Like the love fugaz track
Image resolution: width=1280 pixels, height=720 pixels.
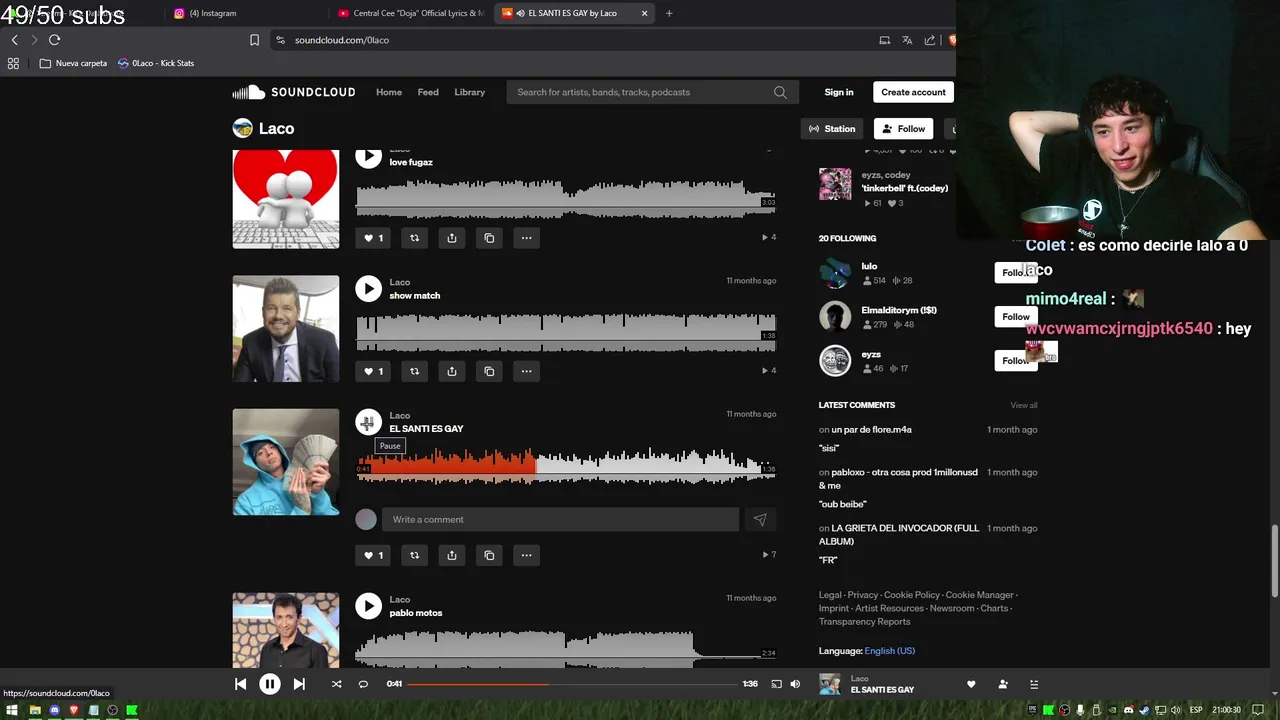373,238
